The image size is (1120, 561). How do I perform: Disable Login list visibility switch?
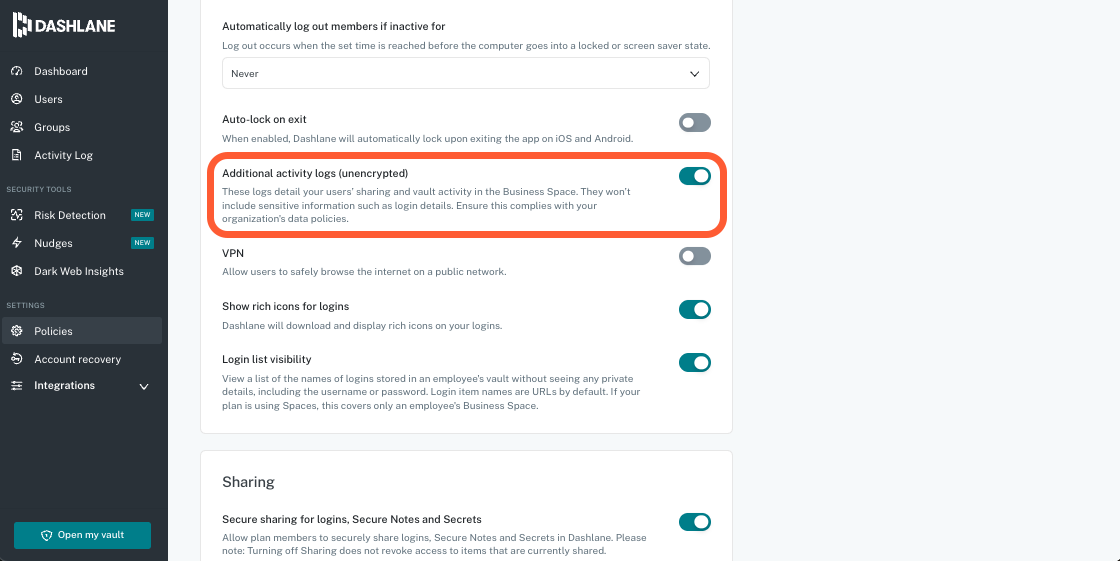pos(694,363)
